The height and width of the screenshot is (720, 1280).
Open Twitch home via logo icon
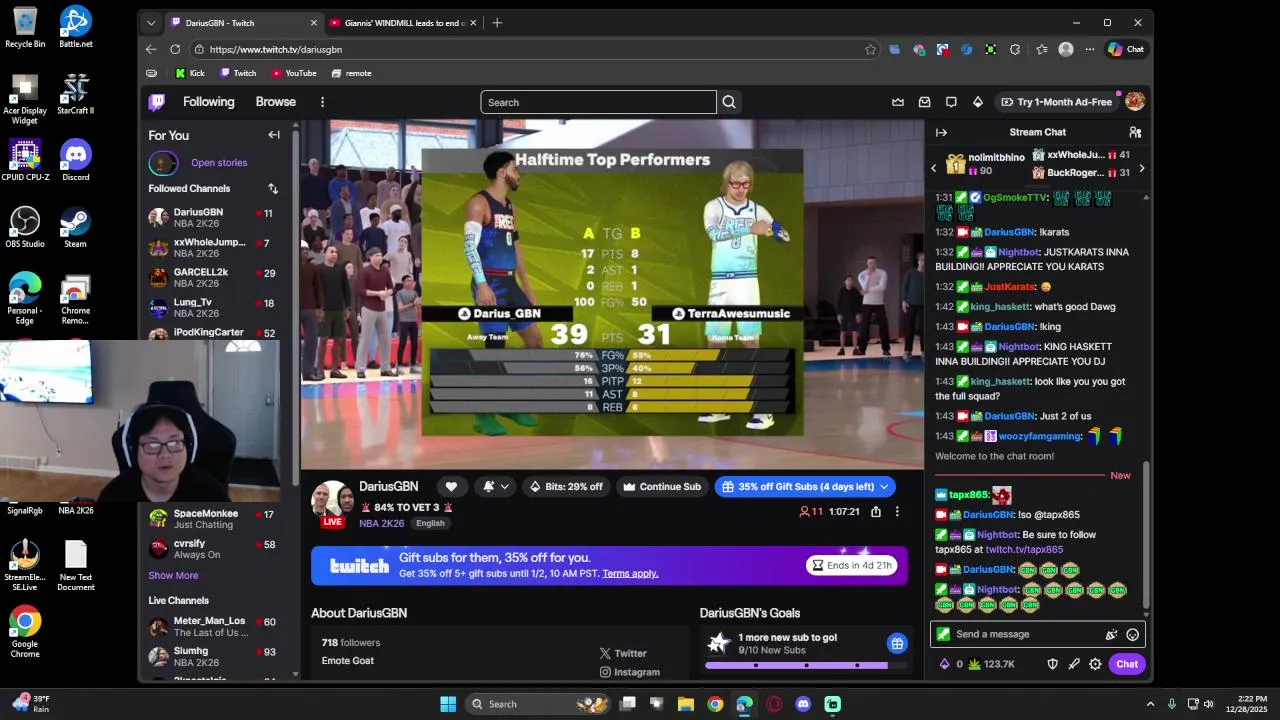[x=157, y=102]
